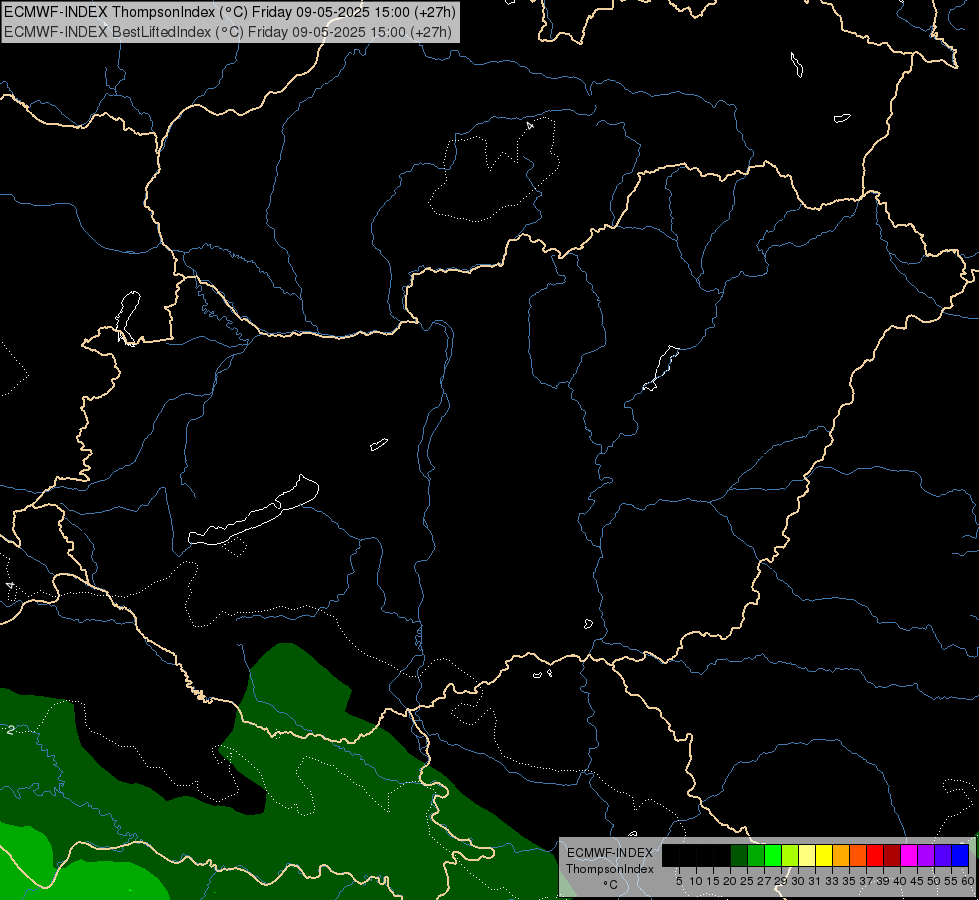Click the purple 45–50 legend swatch
This screenshot has width=979, height=900.
926,855
